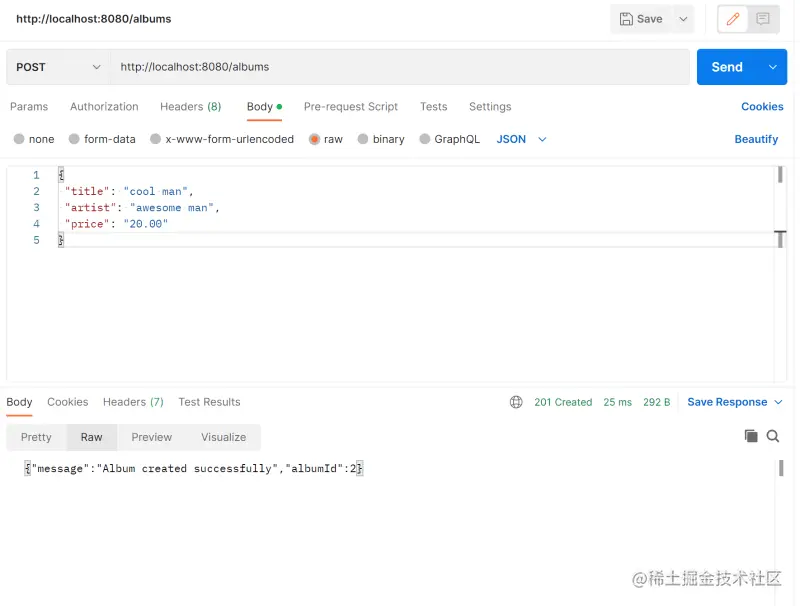Screen dimensions: 800x606
Task: Click the globe network icon
Action: [x=516, y=402]
